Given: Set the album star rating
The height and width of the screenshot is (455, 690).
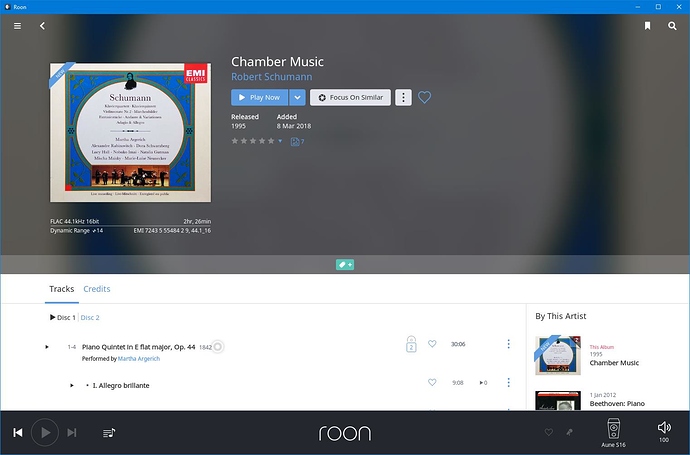Looking at the screenshot, I should [253, 141].
